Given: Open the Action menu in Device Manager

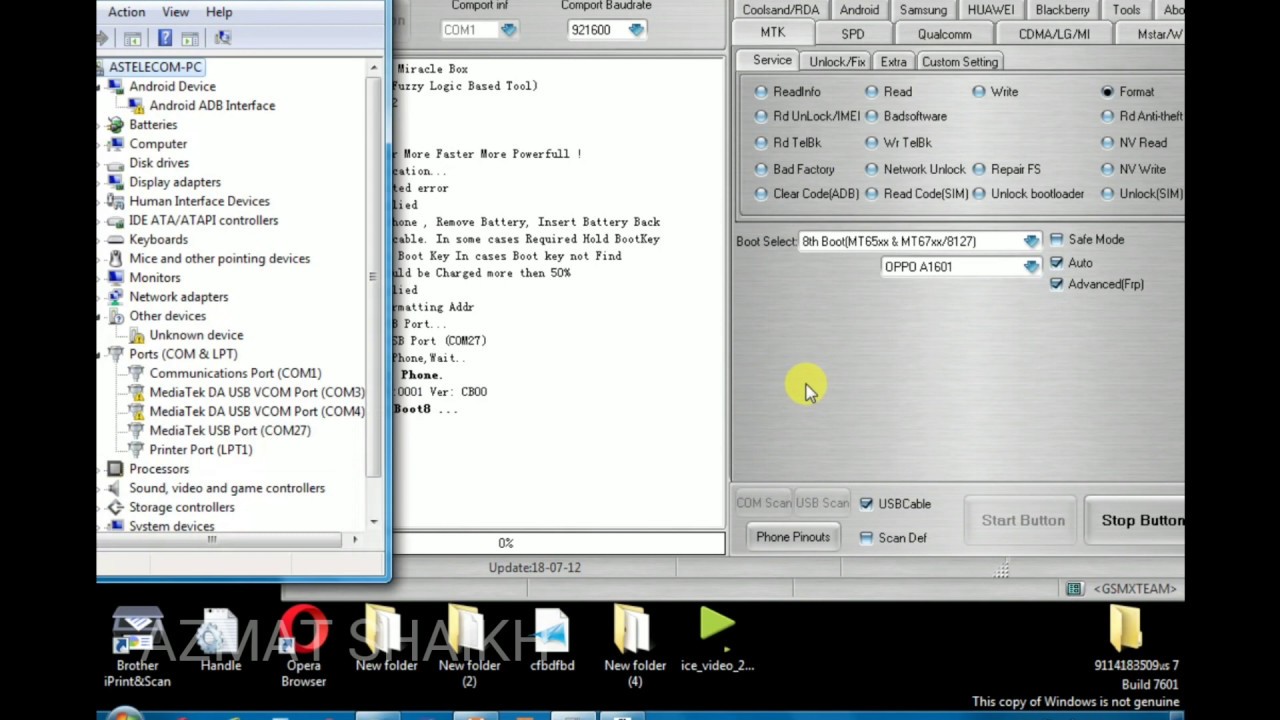Looking at the screenshot, I should [126, 12].
